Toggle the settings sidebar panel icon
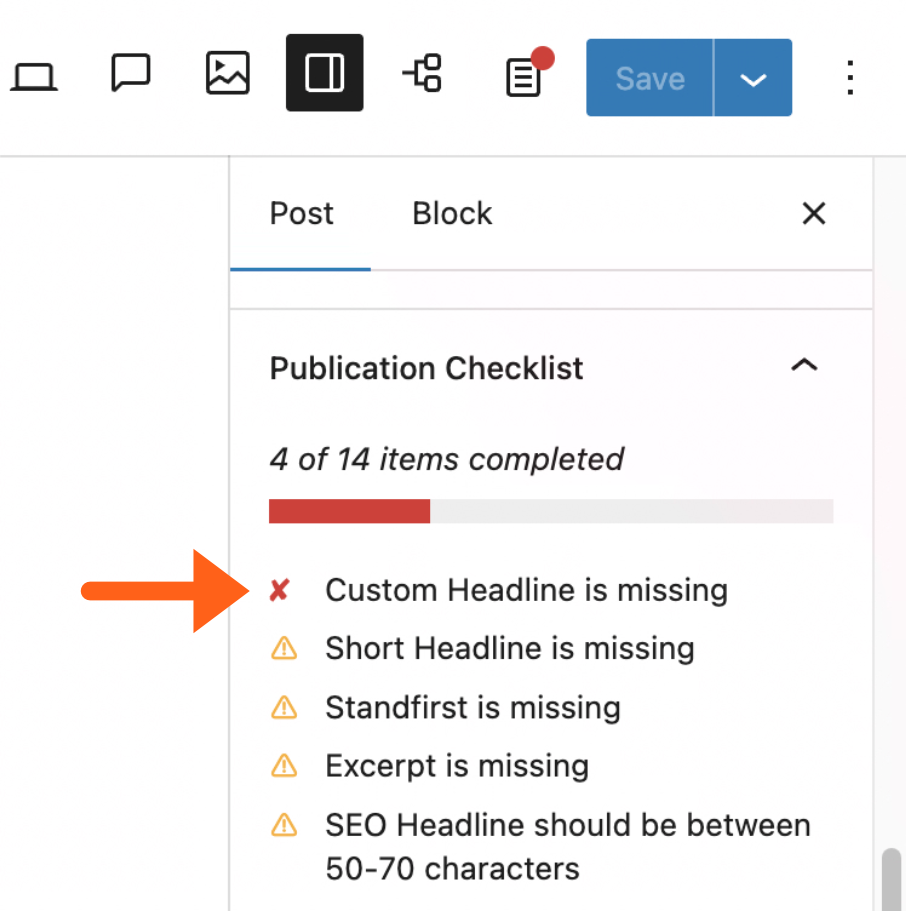 [x=324, y=73]
